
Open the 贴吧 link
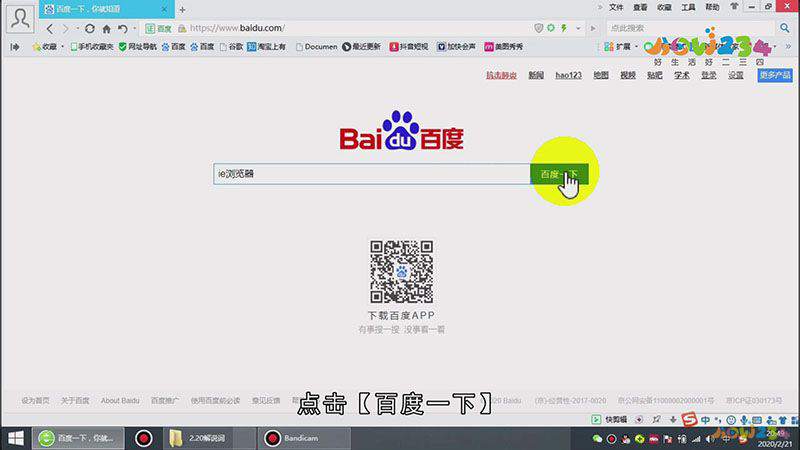point(655,75)
